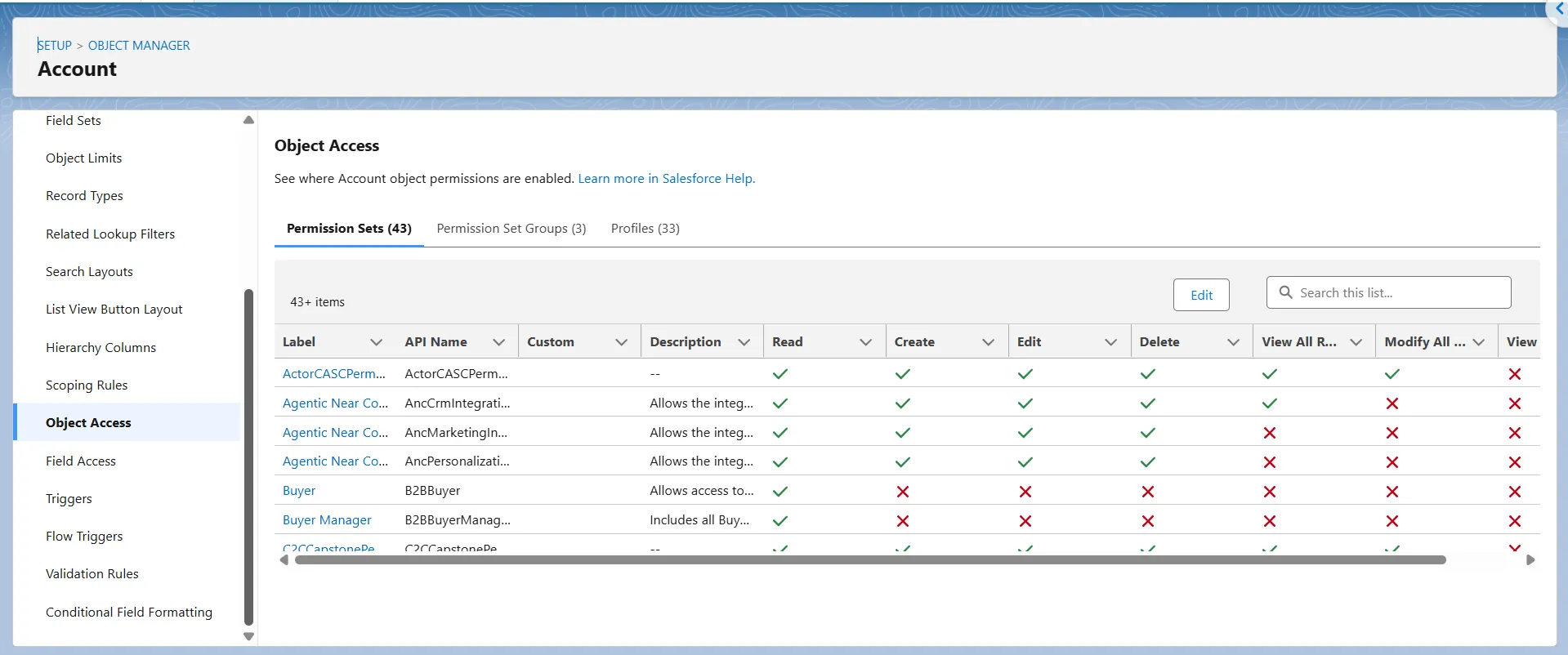Select the Permission Sets (43) tab

[349, 229]
